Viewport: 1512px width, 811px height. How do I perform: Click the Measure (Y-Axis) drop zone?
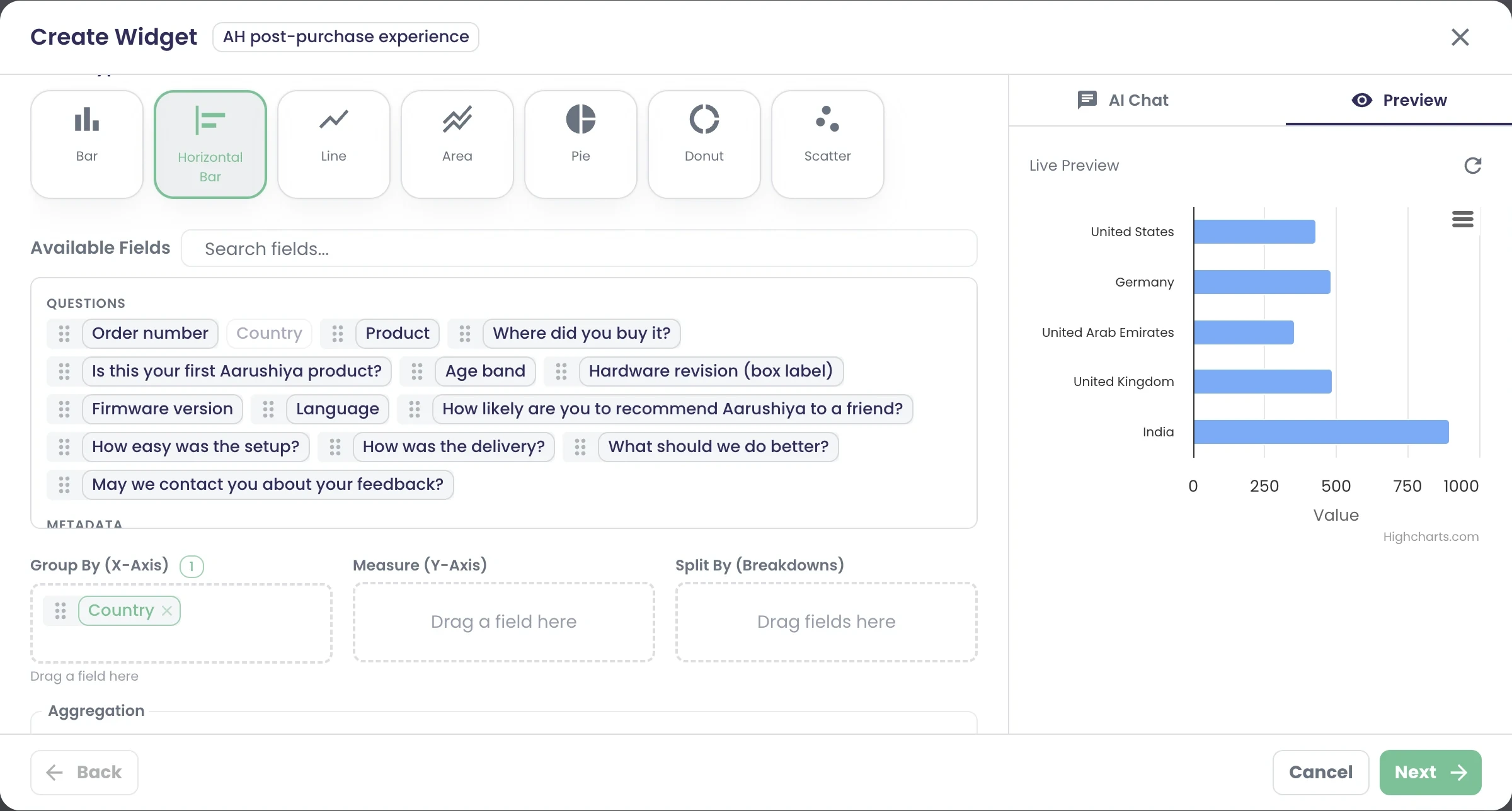(504, 622)
